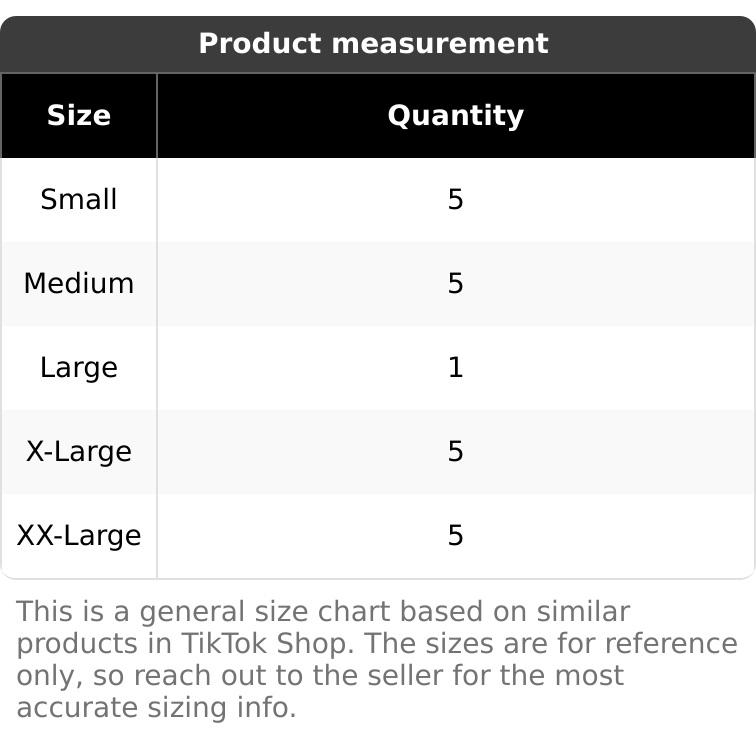Select the XX-Large size cell
The height and width of the screenshot is (740, 756).
click(x=78, y=536)
